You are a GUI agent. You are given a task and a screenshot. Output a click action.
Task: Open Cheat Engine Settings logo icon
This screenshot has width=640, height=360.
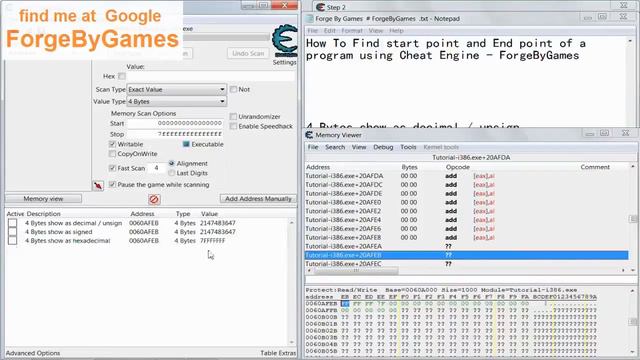point(285,41)
